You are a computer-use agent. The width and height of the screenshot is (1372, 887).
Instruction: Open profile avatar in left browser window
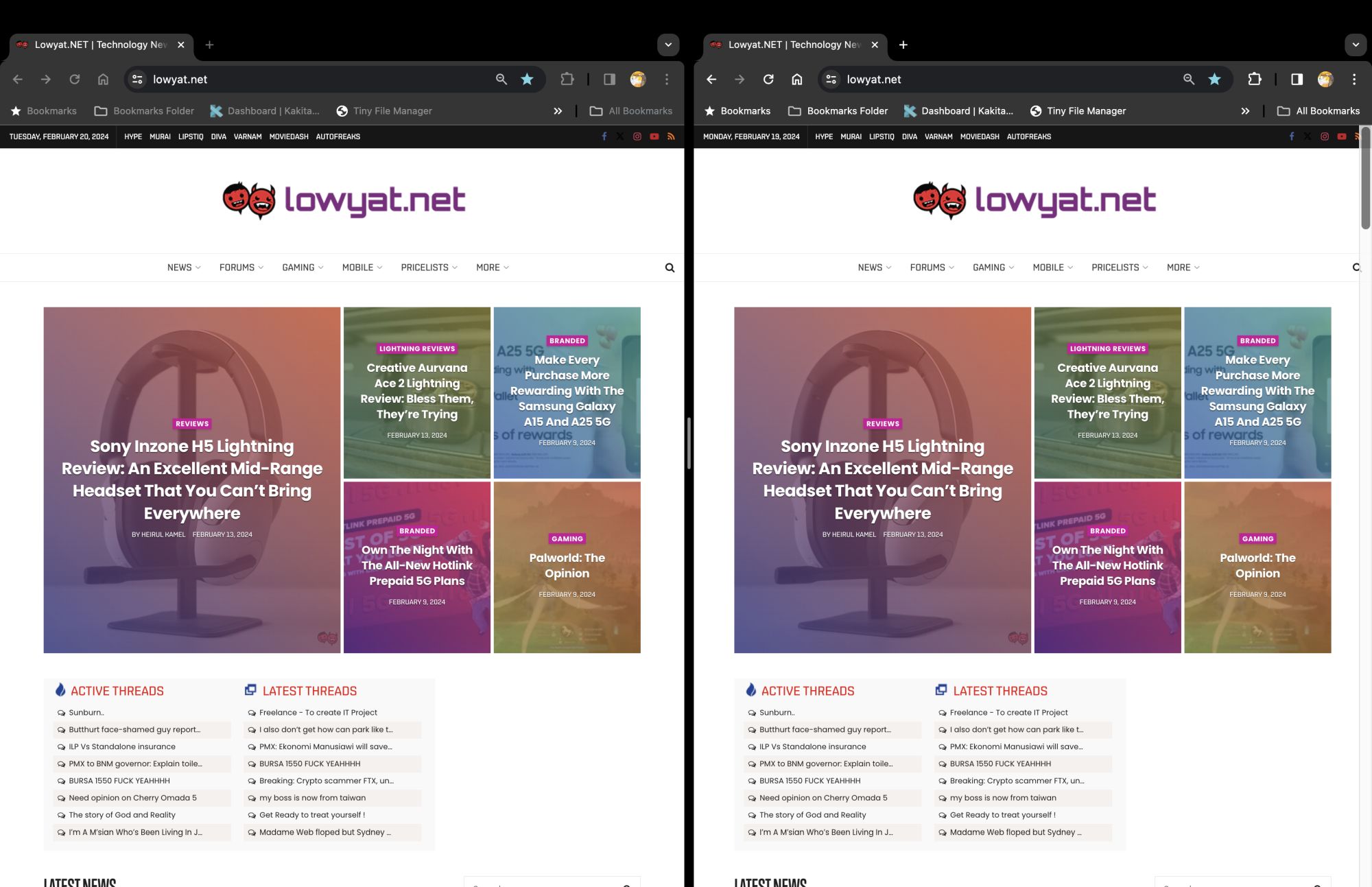click(638, 79)
